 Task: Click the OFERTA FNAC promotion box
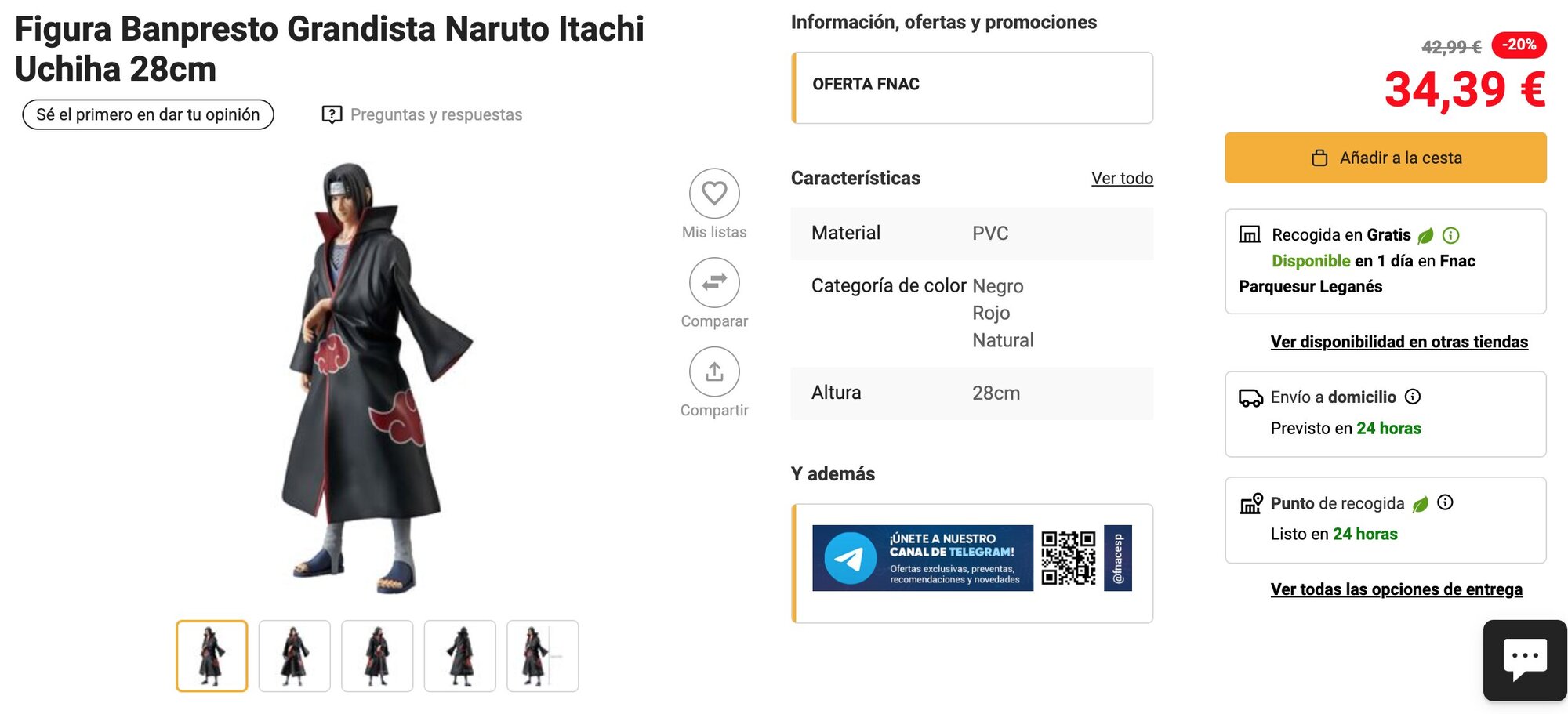tap(972, 87)
